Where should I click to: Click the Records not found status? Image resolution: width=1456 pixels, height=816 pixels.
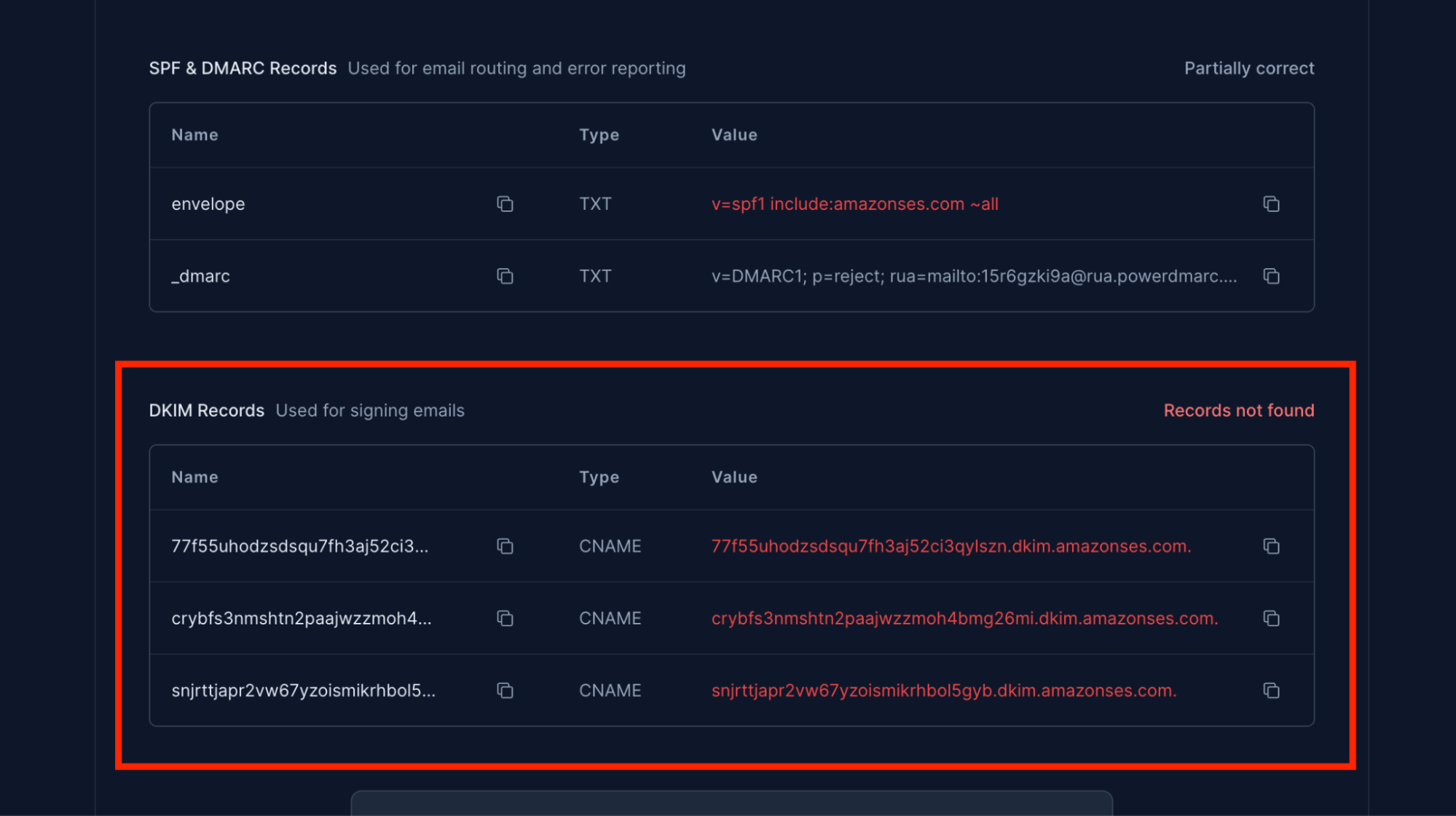(x=1238, y=411)
